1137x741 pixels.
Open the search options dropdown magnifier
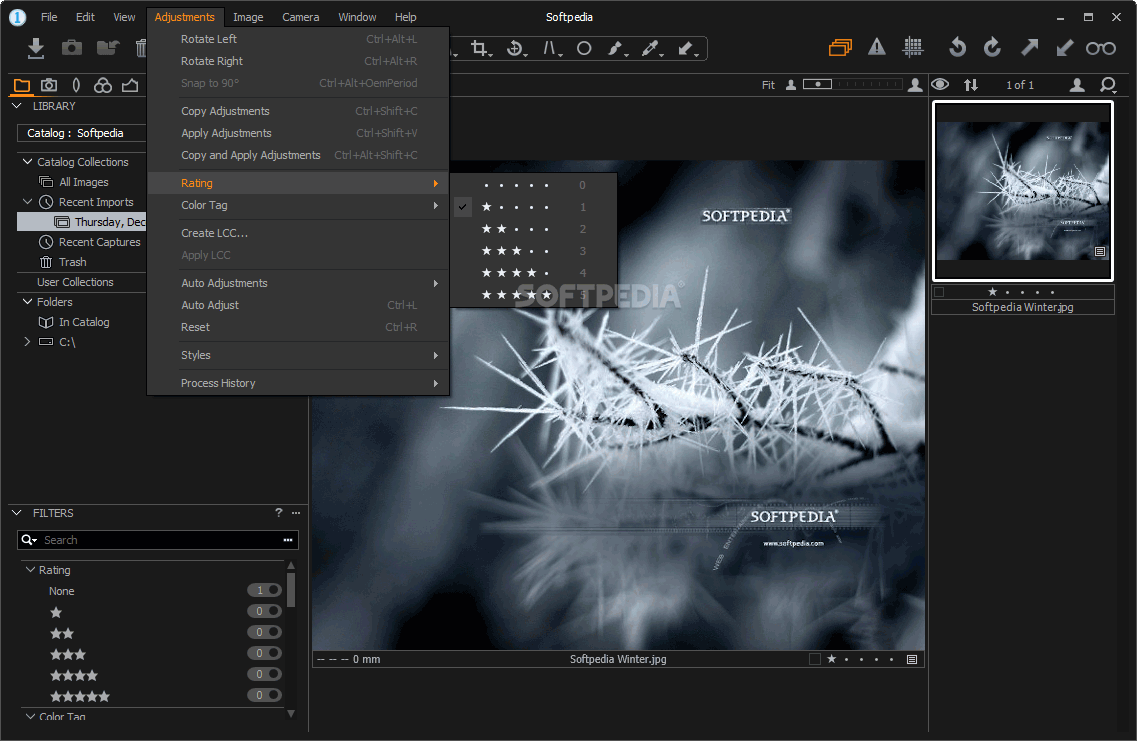[x=29, y=539]
